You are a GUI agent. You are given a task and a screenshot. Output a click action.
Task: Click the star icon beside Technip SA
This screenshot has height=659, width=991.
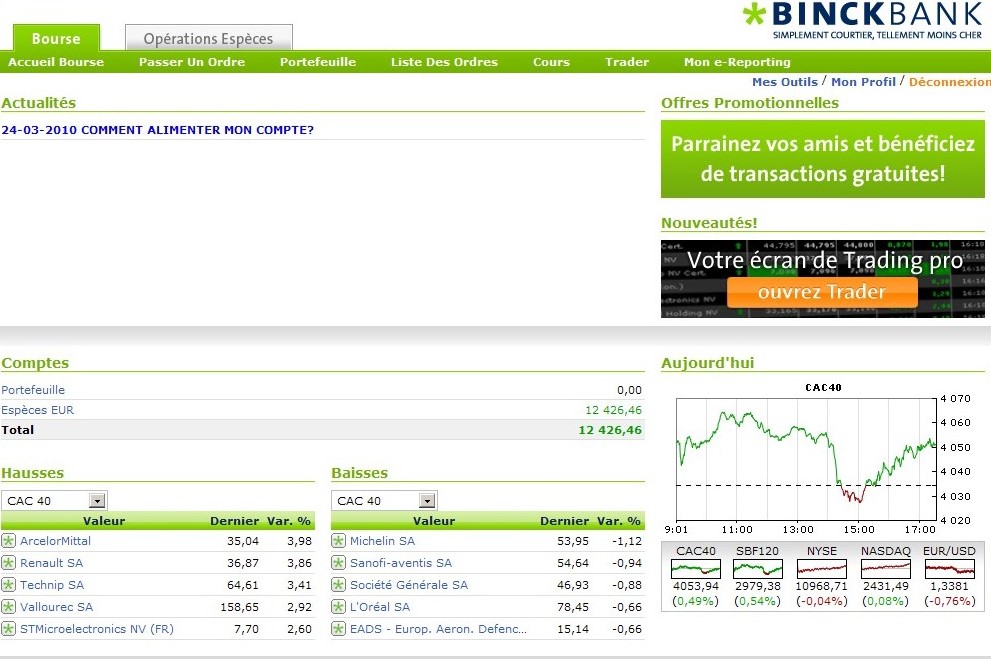point(8,585)
